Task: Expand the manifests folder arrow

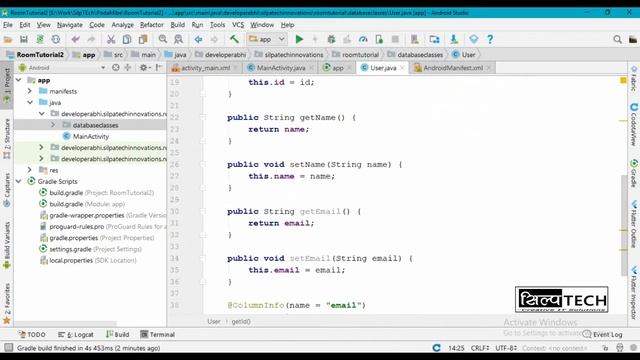Action: [x=30, y=91]
